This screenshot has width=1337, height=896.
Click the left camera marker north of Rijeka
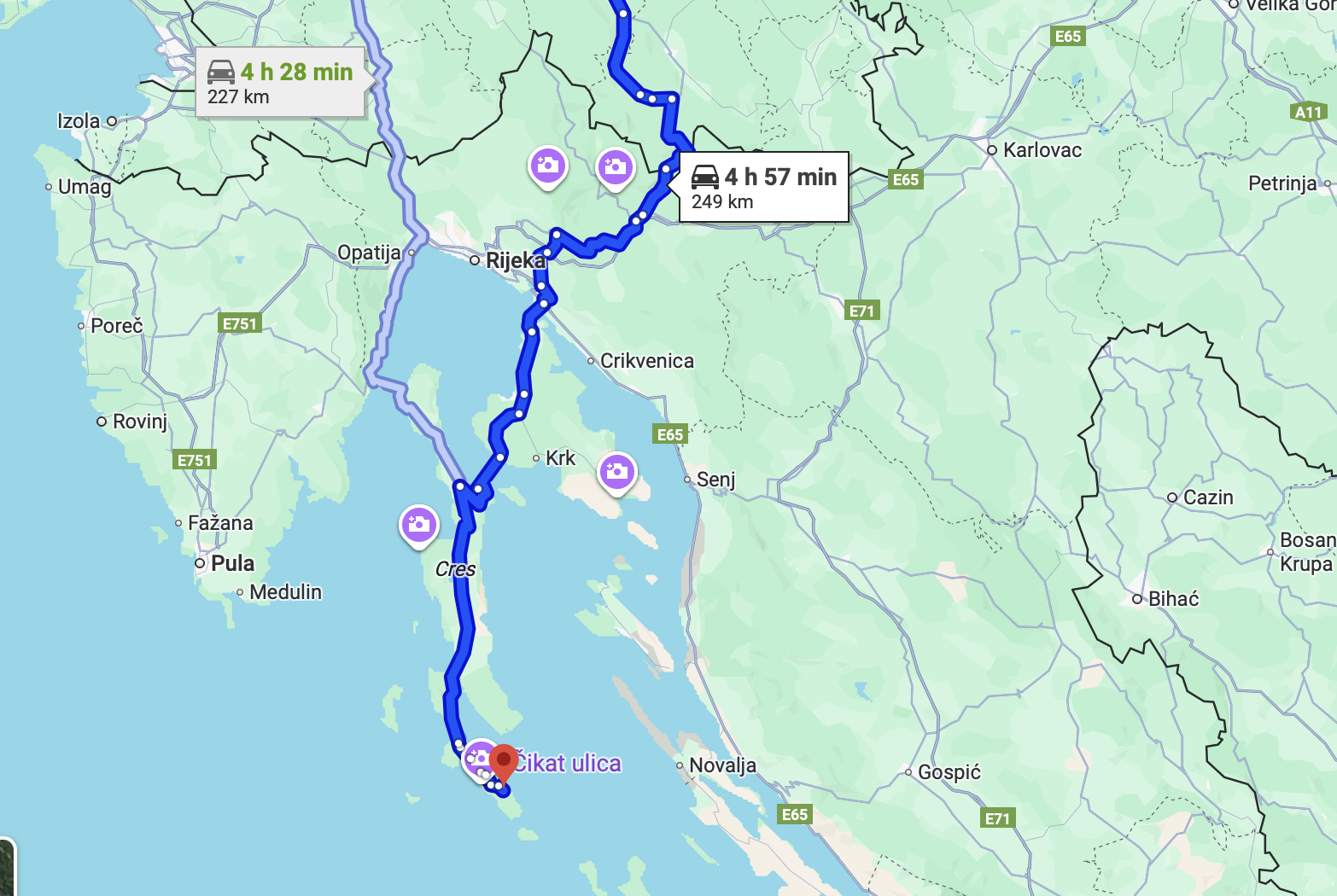tap(548, 167)
